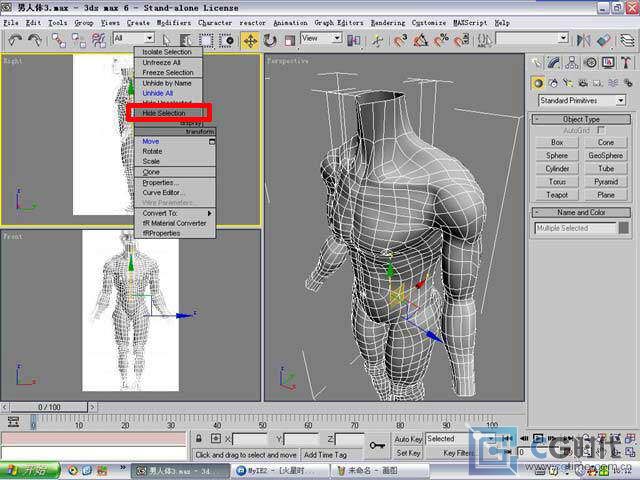Open the Standard Primitives dropdown
640x480 pixels.
pyautogui.click(x=582, y=100)
